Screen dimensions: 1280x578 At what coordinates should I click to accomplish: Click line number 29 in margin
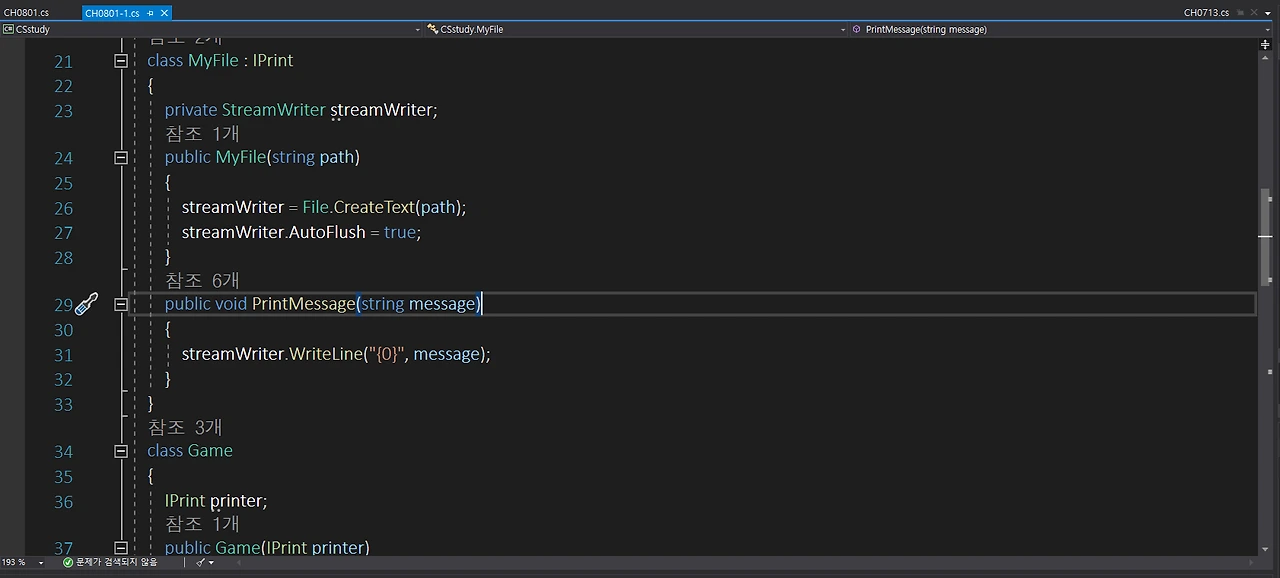pos(63,305)
